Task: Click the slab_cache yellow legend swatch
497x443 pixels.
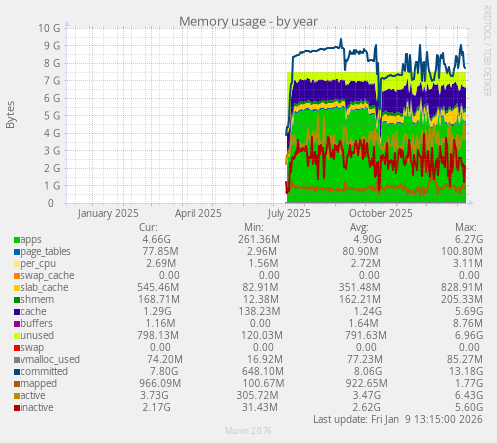Action: pos(17,288)
